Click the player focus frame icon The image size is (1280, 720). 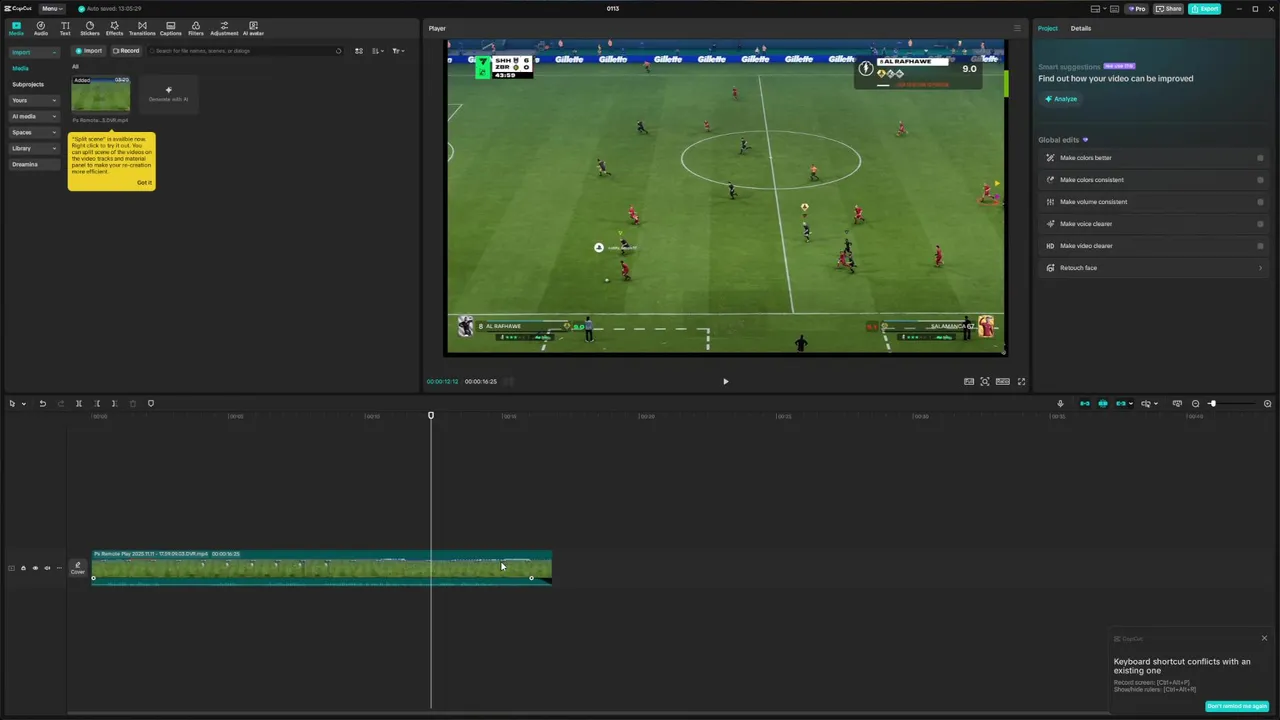(985, 381)
